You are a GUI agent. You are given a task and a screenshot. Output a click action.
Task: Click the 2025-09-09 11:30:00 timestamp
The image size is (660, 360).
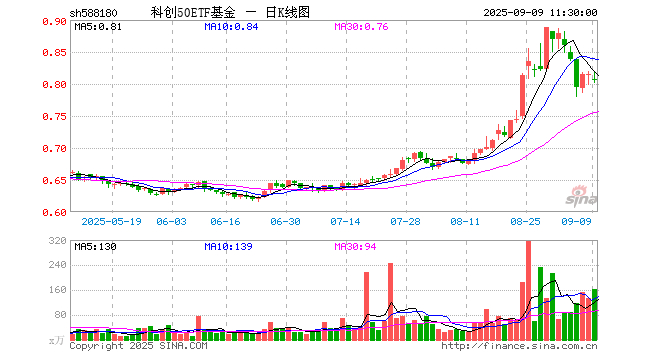540,13
